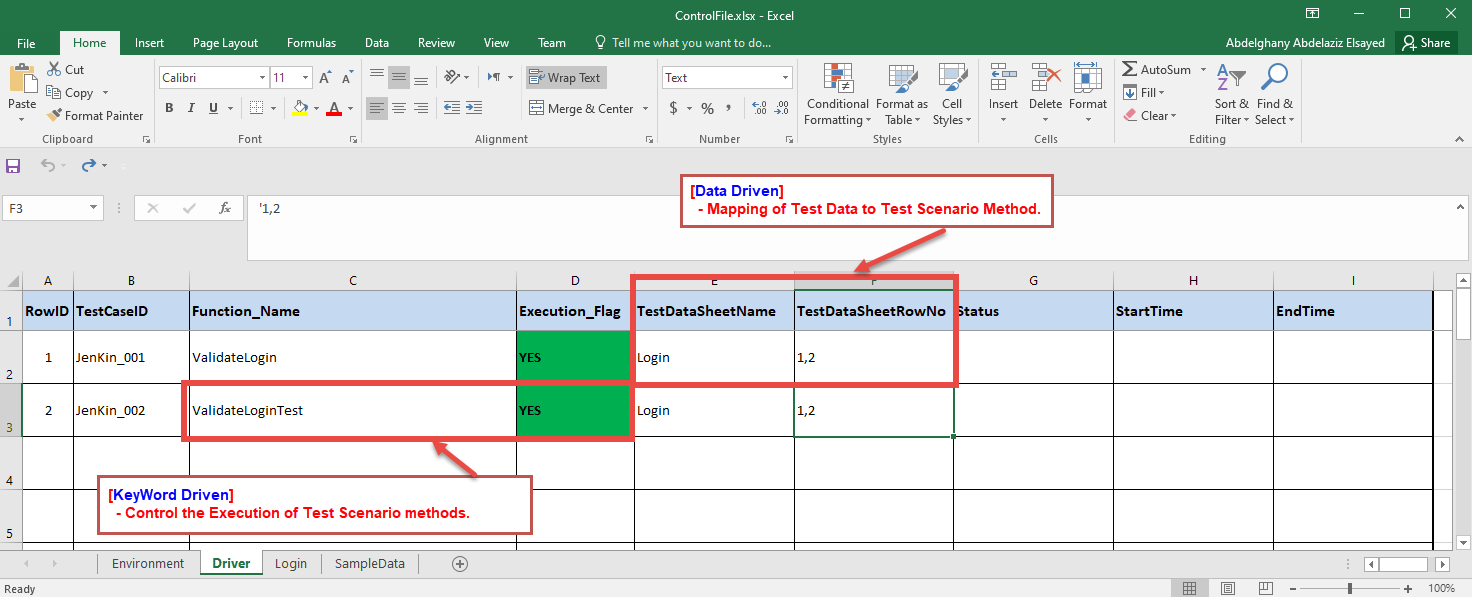Click the Redo arrow
Screen dimensions: 1472x597
[89, 166]
